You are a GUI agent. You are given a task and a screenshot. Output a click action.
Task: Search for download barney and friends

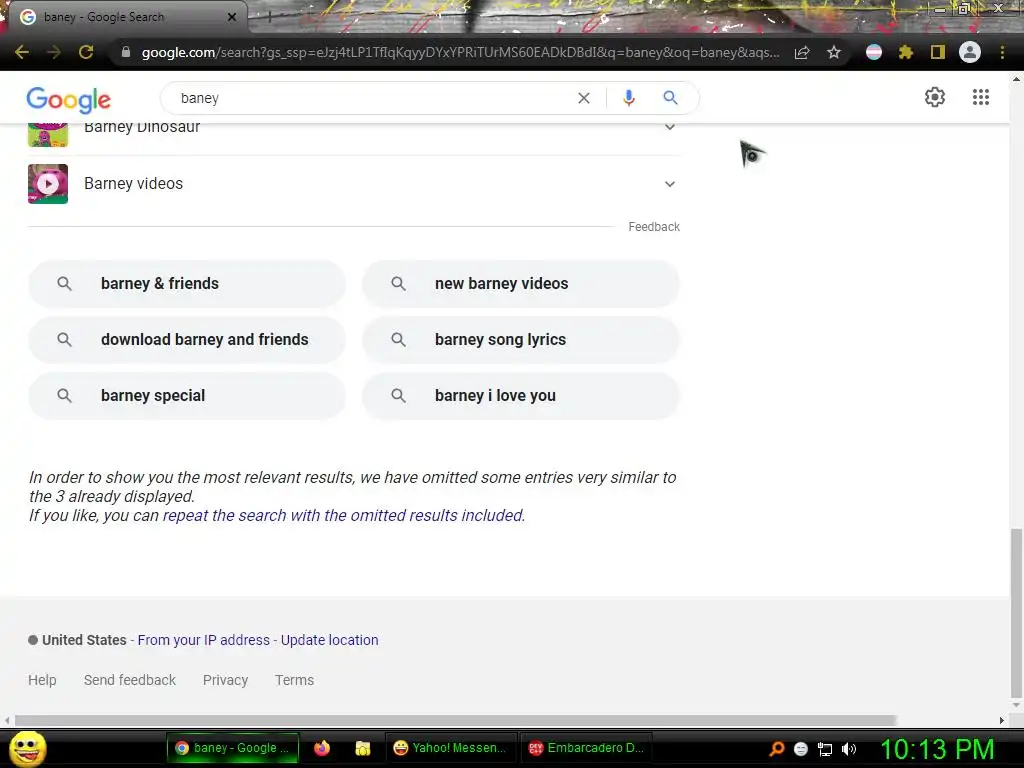[x=187, y=340]
